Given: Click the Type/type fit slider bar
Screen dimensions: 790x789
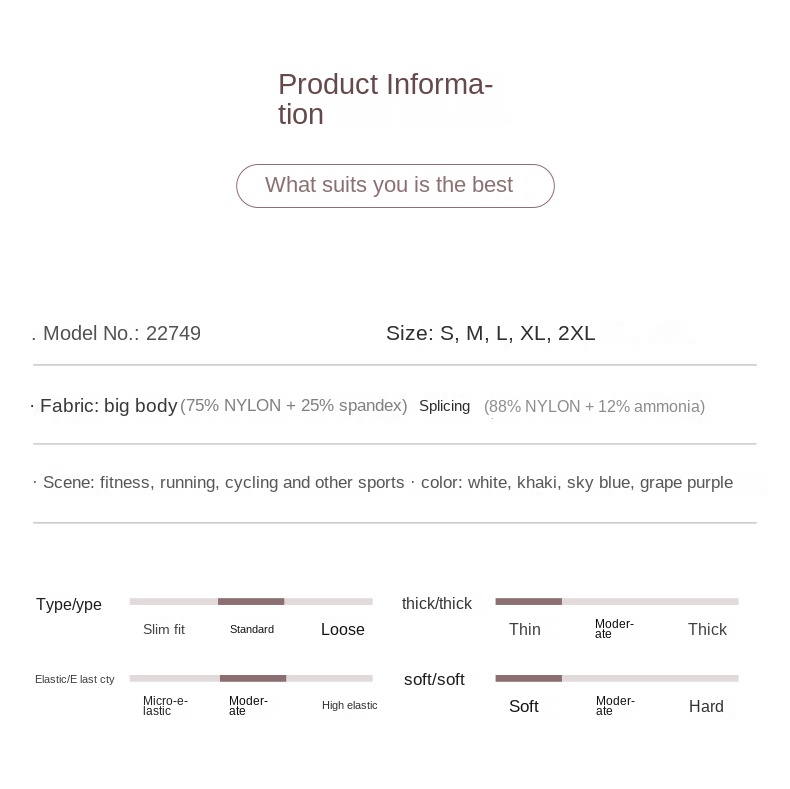Looking at the screenshot, I should 251,601.
